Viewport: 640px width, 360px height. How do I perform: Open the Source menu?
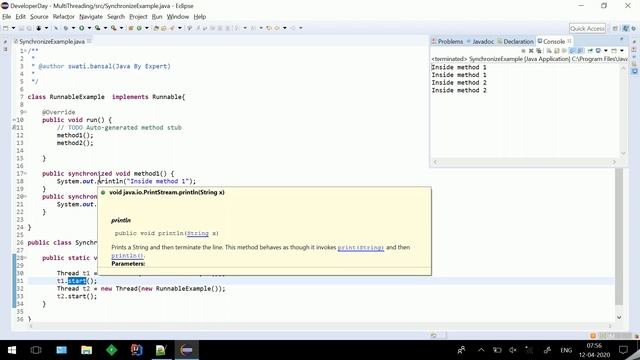coord(39,17)
